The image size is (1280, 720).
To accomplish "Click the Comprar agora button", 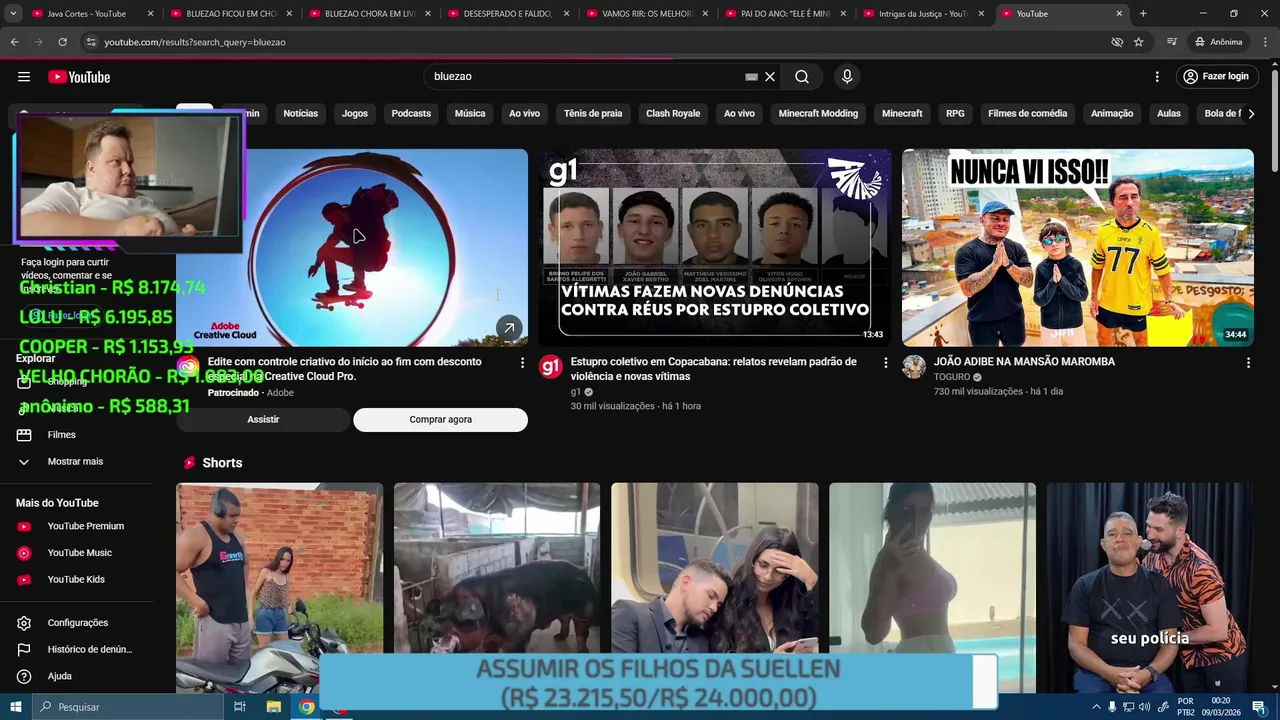I will click(440, 420).
